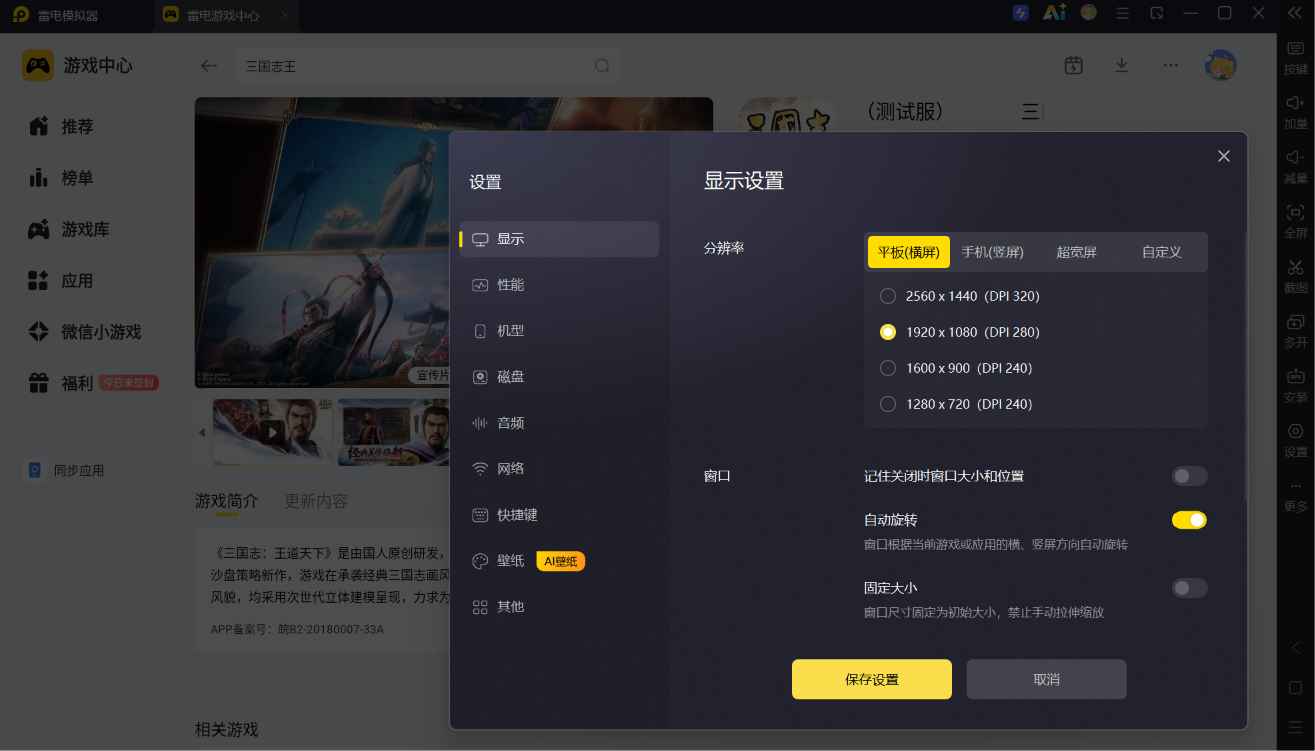Switch to the 手机(竖屏) resolution tab
The image size is (1315, 751).
992,252
